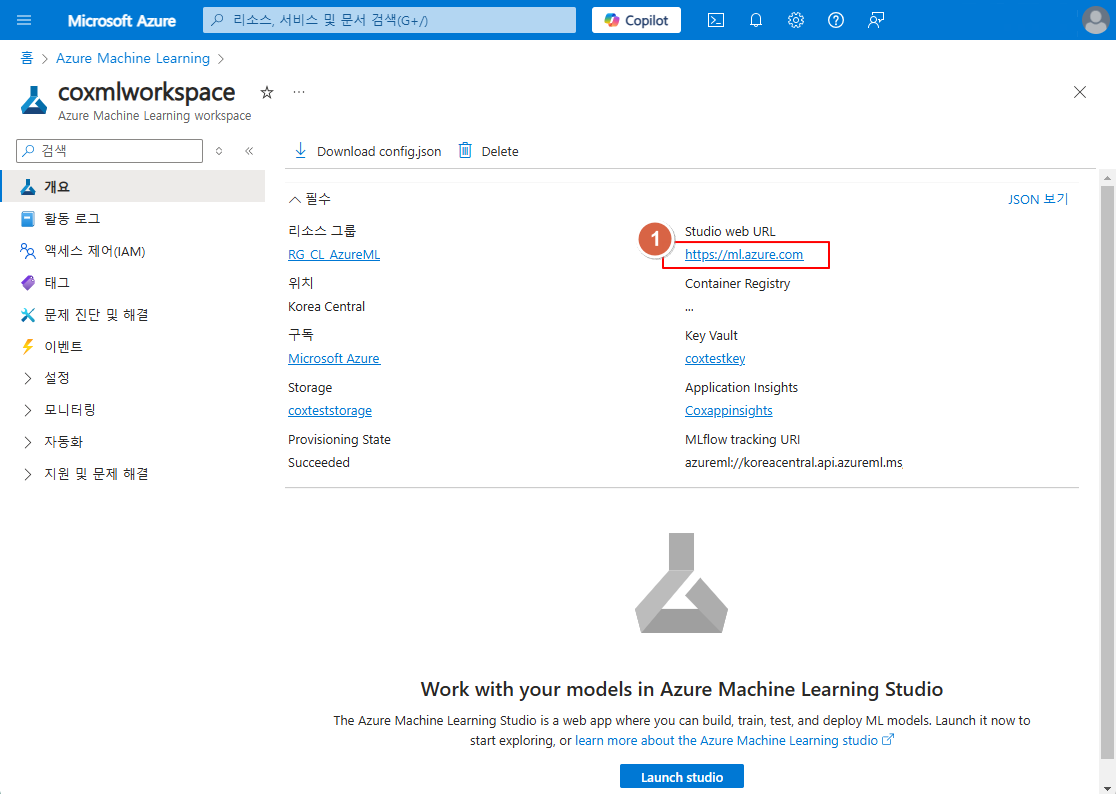Click the 태그 purple tag icon
Screen dimensions: 1116x794
pyautogui.click(x=28, y=282)
